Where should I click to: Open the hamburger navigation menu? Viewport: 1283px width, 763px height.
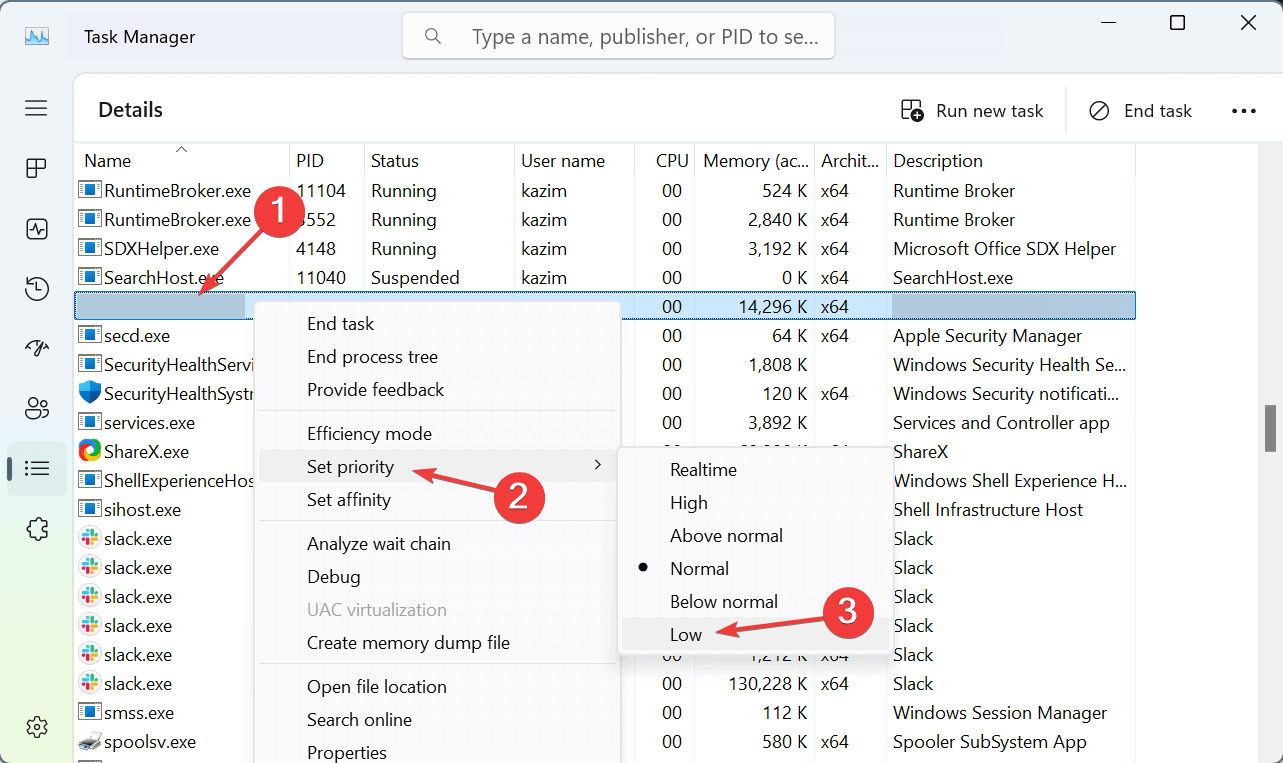pos(37,109)
